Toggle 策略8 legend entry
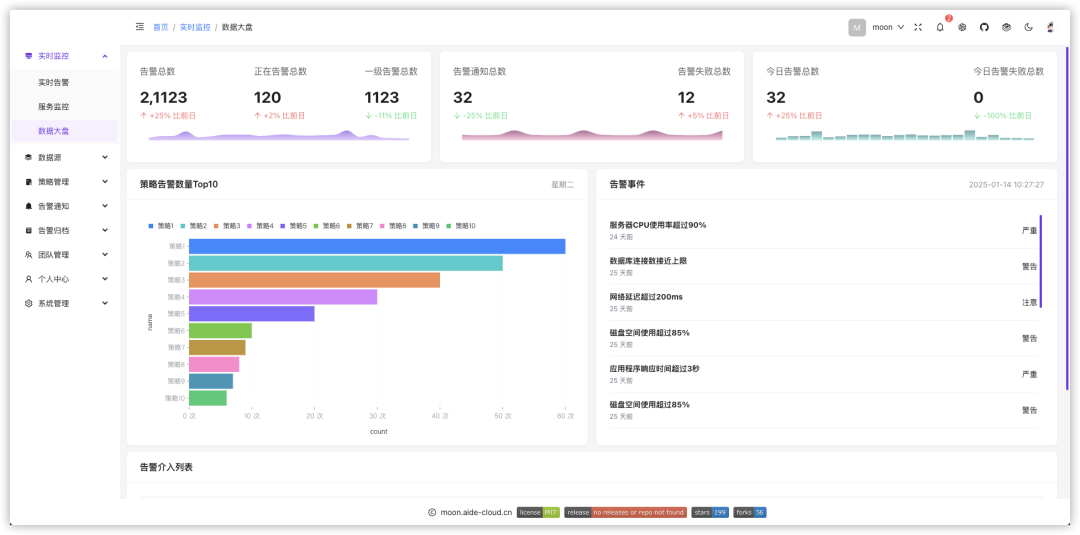The width and height of the screenshot is (1080, 535). tap(393, 226)
